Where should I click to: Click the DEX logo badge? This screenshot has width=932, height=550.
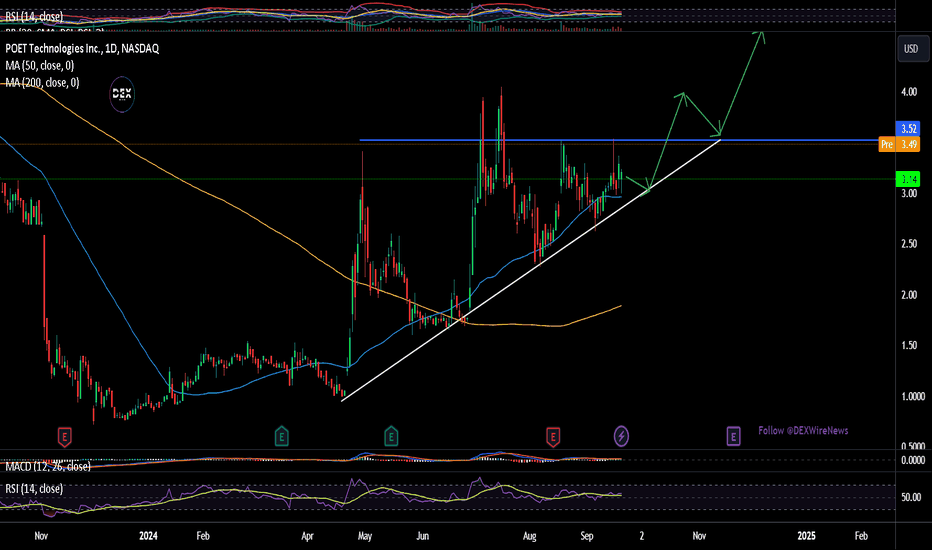122,94
